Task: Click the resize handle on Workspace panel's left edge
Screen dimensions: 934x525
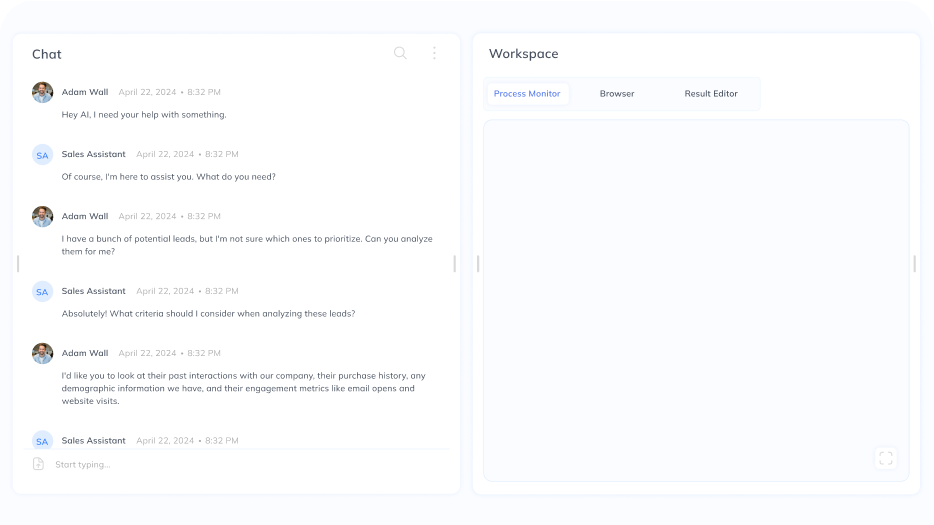Action: [478, 263]
